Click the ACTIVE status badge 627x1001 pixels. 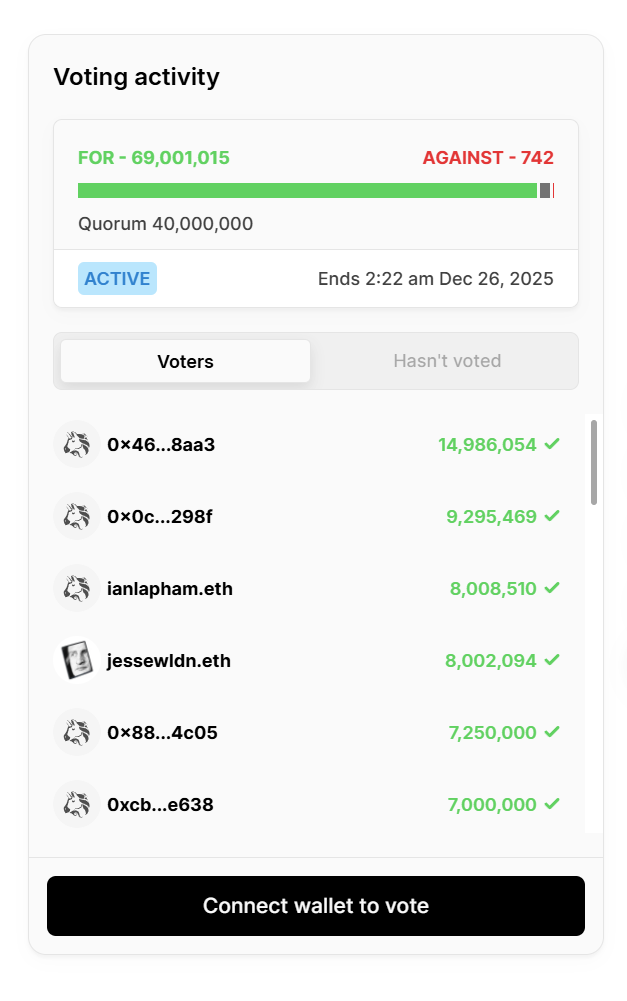click(x=117, y=279)
